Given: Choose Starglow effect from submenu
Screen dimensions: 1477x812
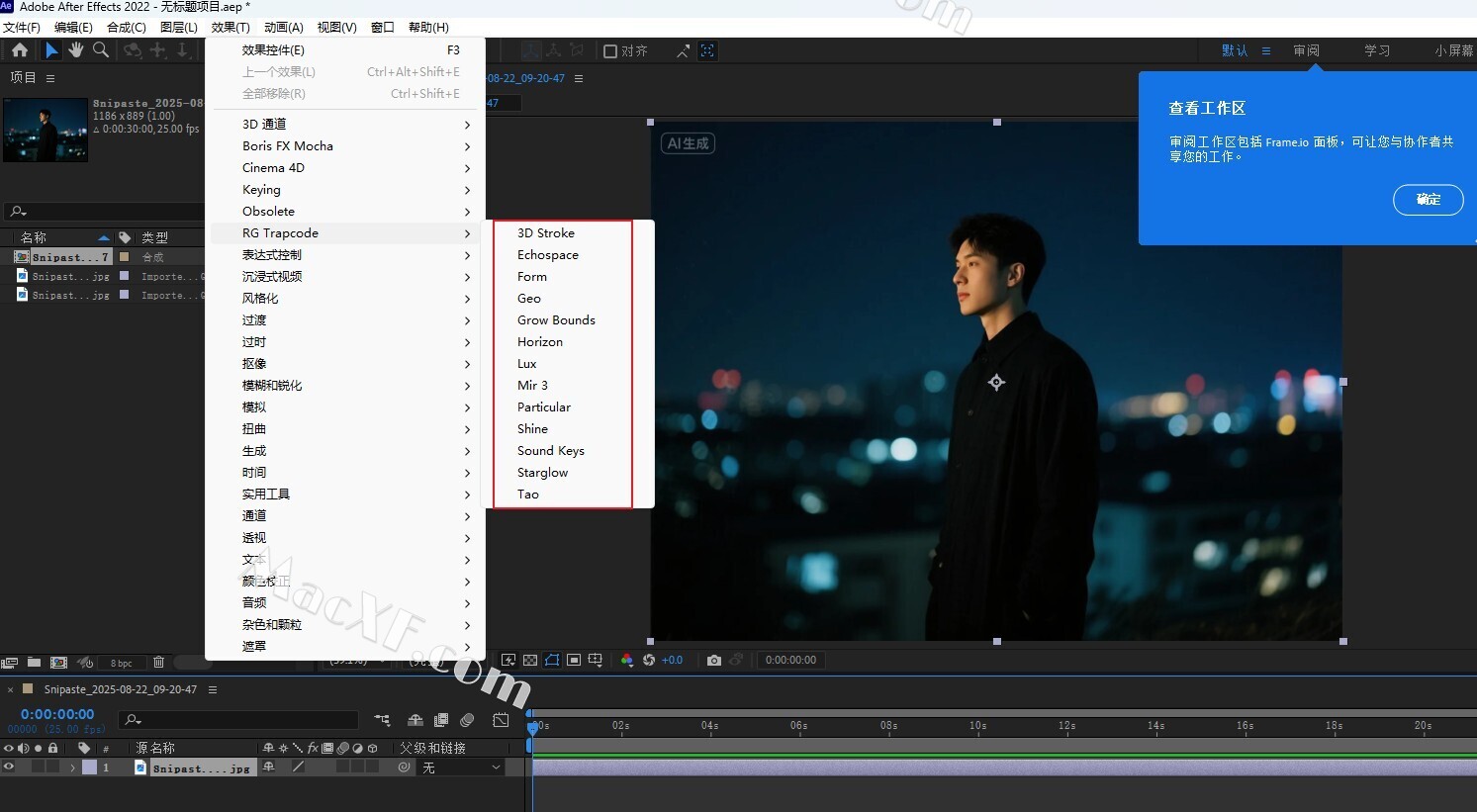Looking at the screenshot, I should [x=542, y=473].
